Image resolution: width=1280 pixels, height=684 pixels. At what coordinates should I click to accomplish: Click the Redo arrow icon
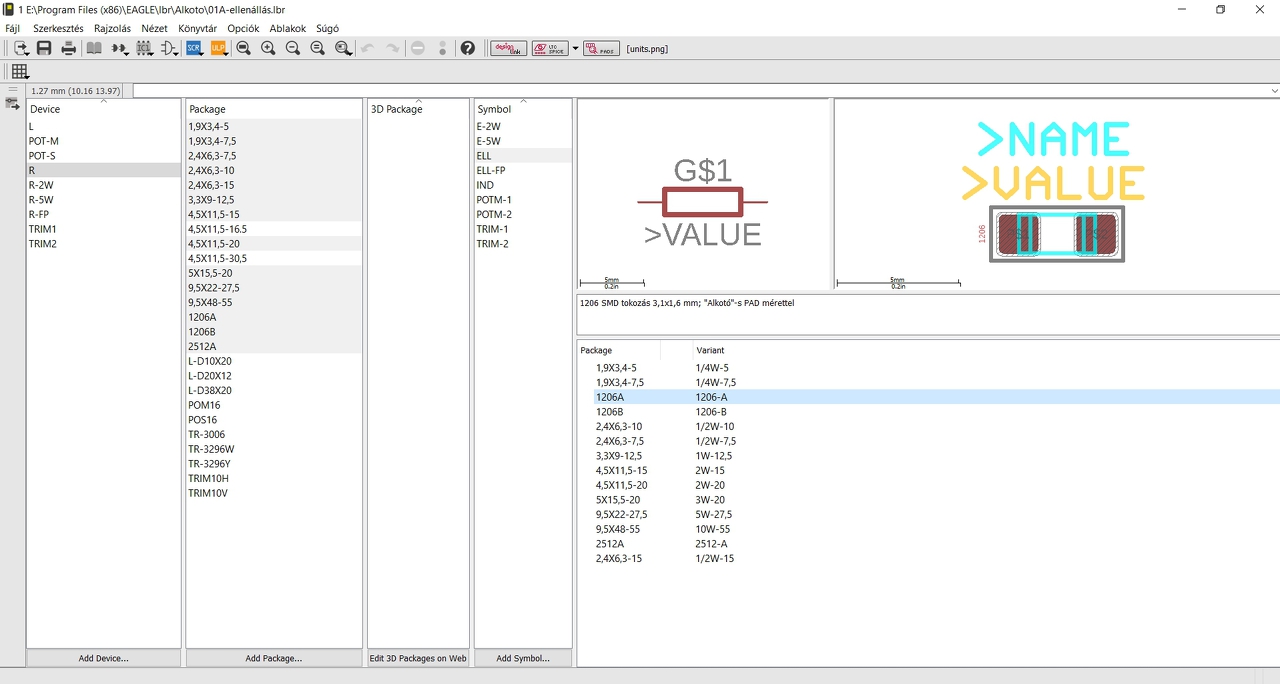point(393,48)
